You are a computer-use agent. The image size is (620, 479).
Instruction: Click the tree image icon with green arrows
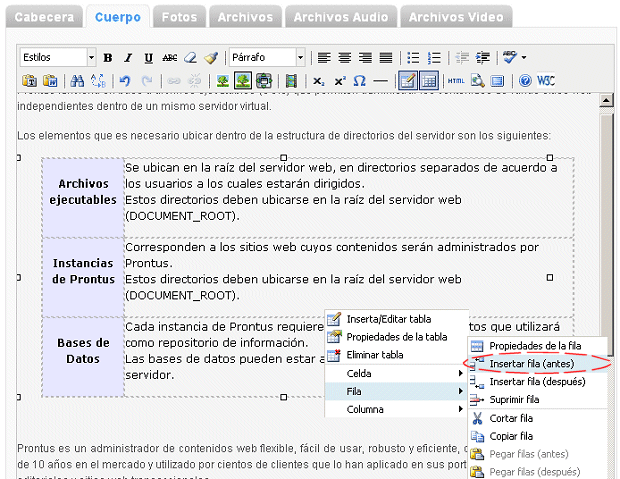click(x=264, y=81)
